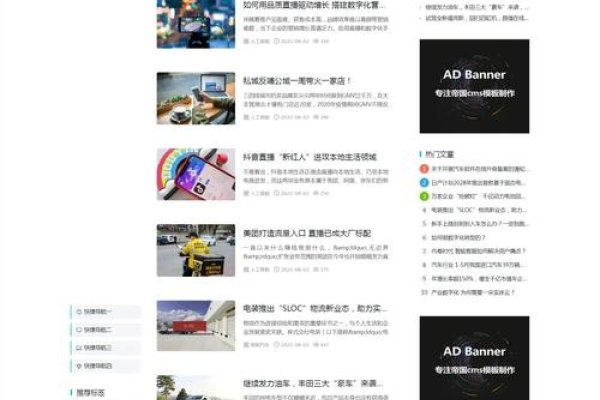Click the thumbnail of the Toyota article
Image resolution: width=600 pixels, height=400 pixels.
coord(196,388)
